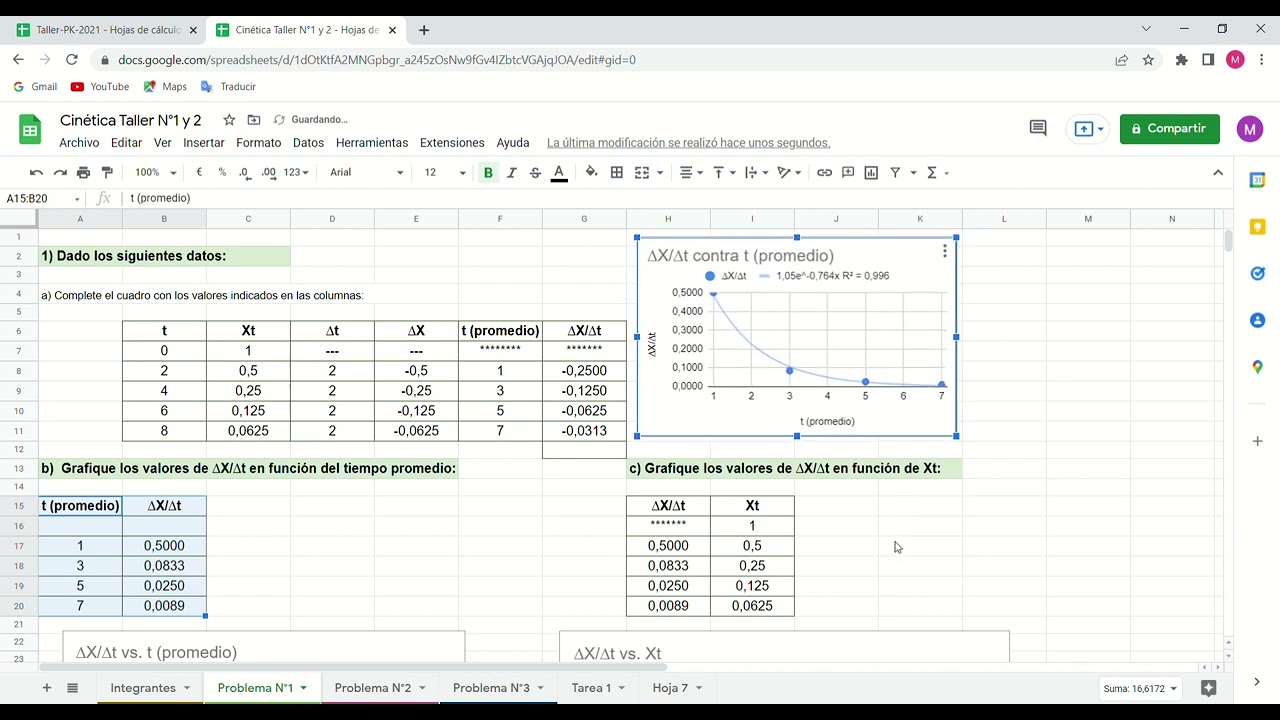
Task: Click the print icon in toolbar
Action: click(83, 173)
